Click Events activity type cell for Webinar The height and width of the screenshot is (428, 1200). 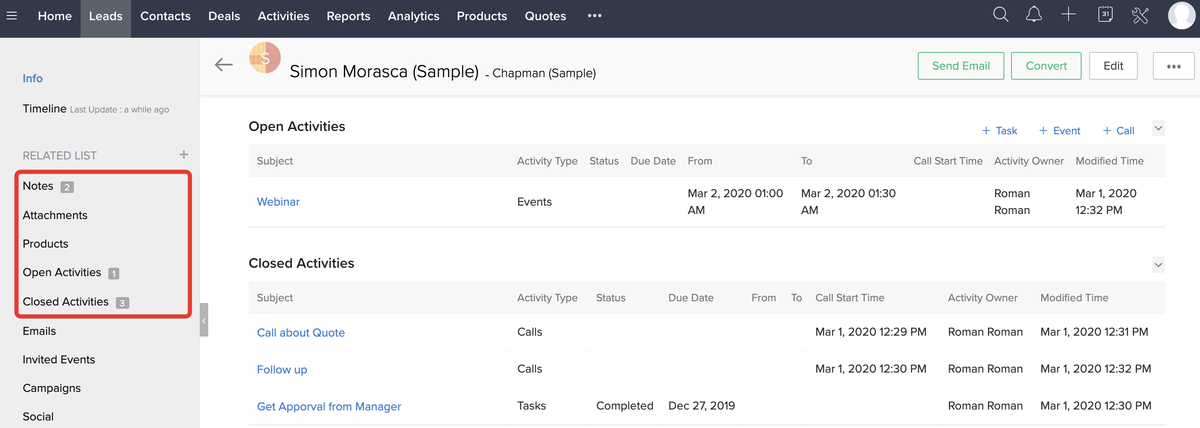tap(534, 202)
